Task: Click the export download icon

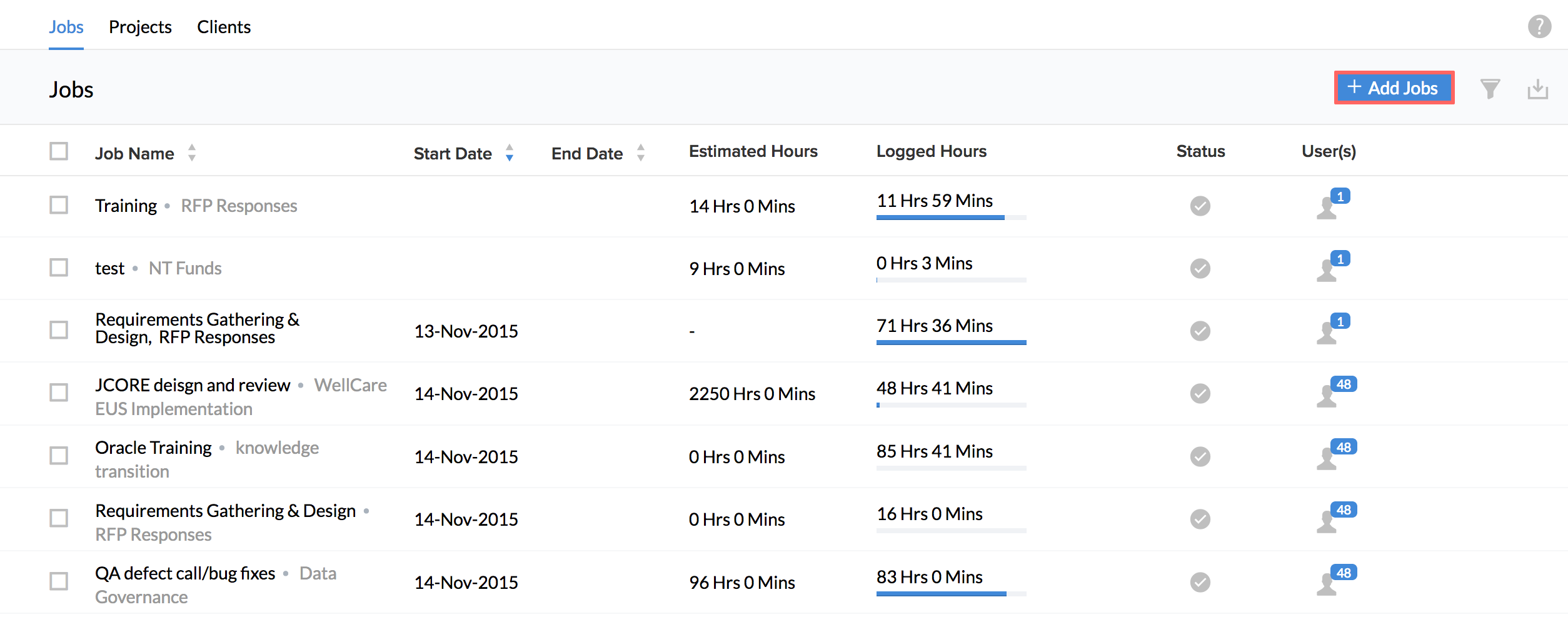Action: click(x=1537, y=89)
